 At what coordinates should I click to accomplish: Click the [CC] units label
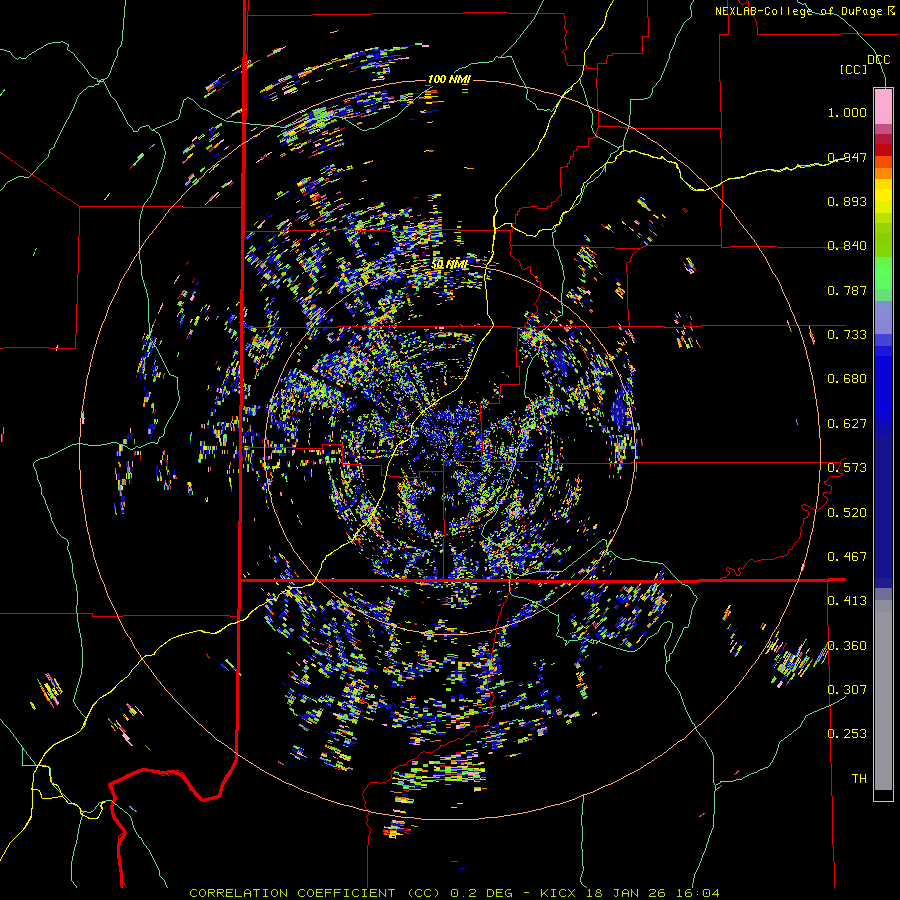(x=854, y=69)
